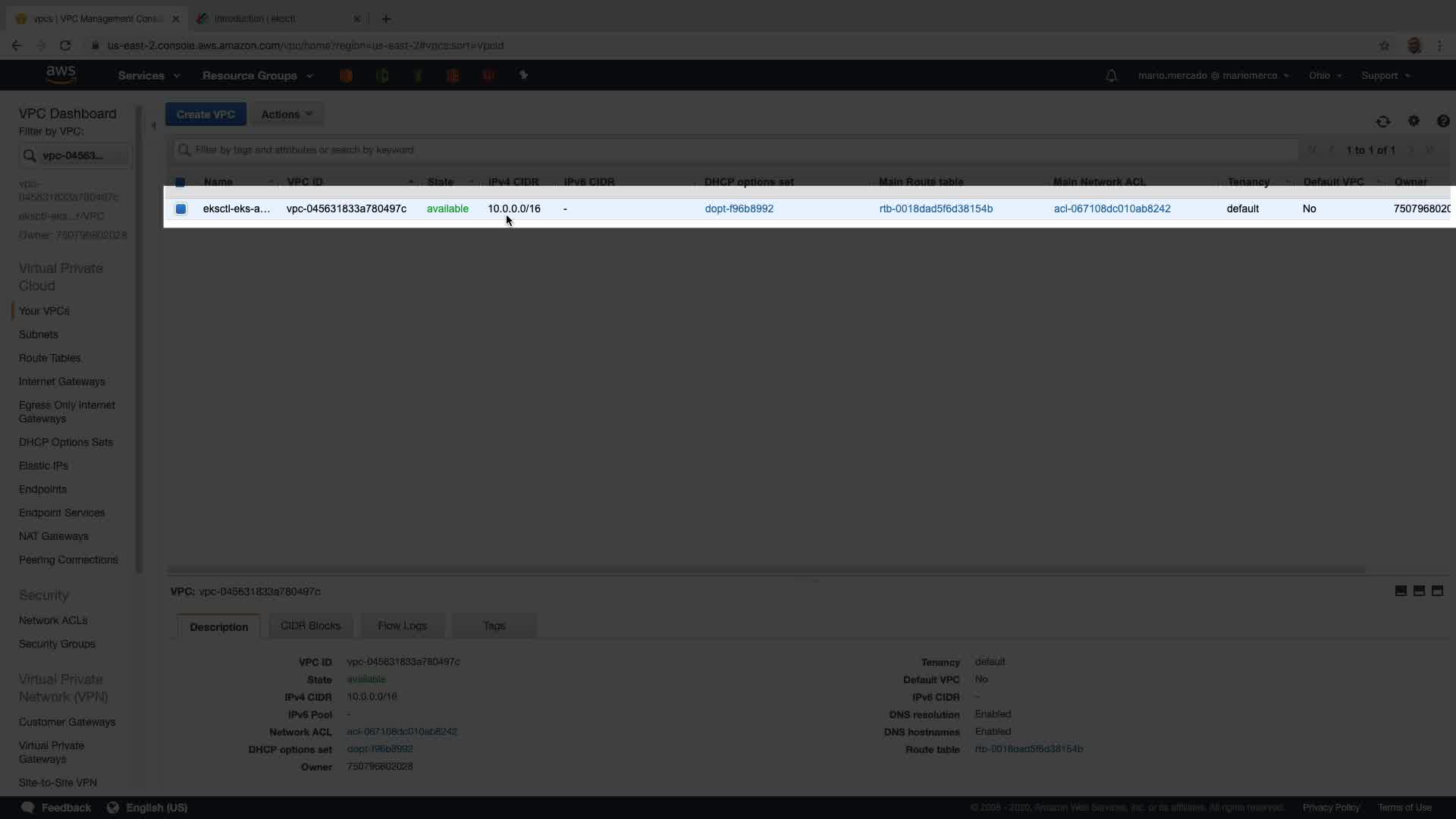Open the AWS notifications bell

(1111, 76)
